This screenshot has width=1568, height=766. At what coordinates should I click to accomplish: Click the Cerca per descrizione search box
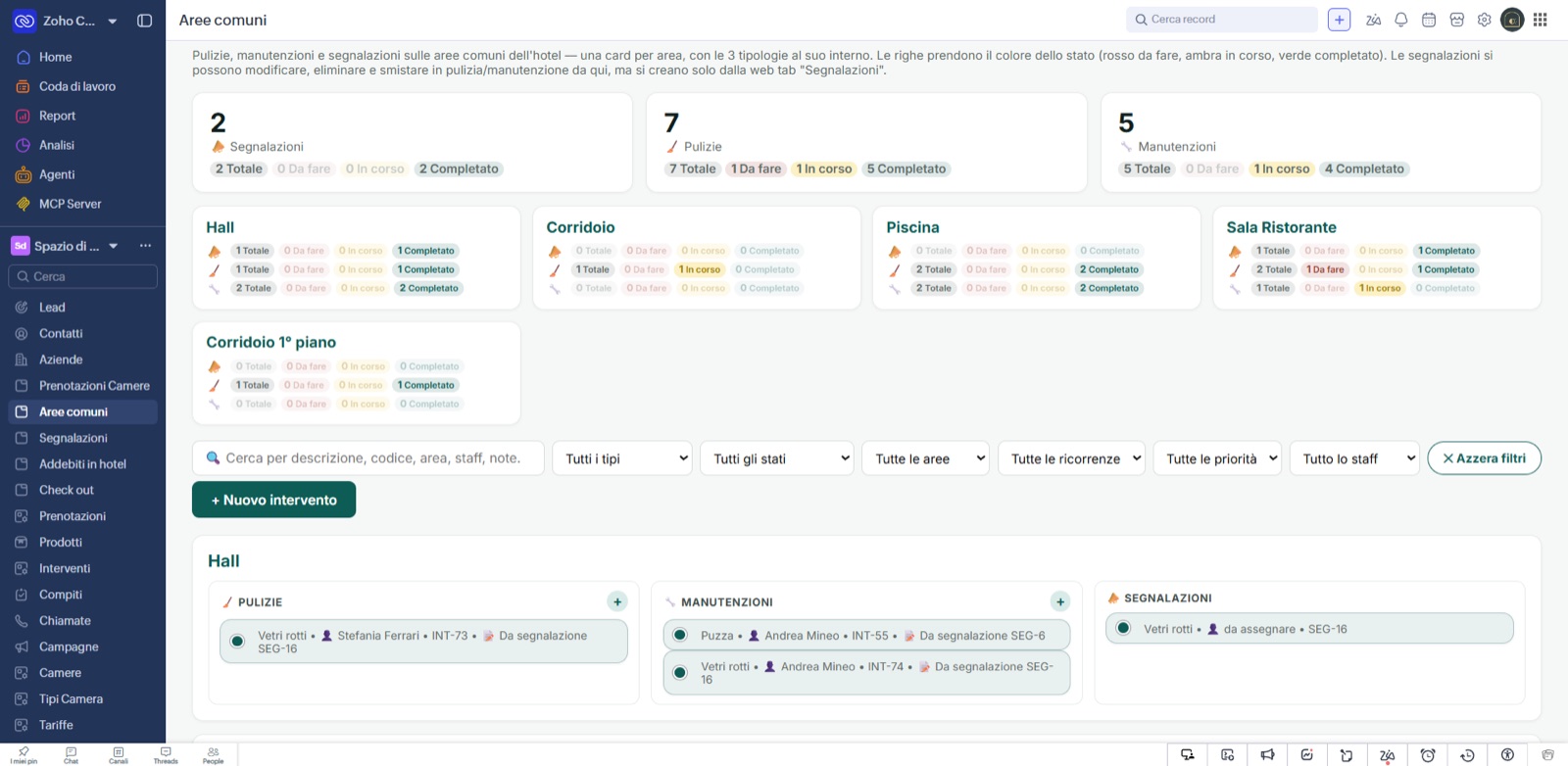[368, 458]
